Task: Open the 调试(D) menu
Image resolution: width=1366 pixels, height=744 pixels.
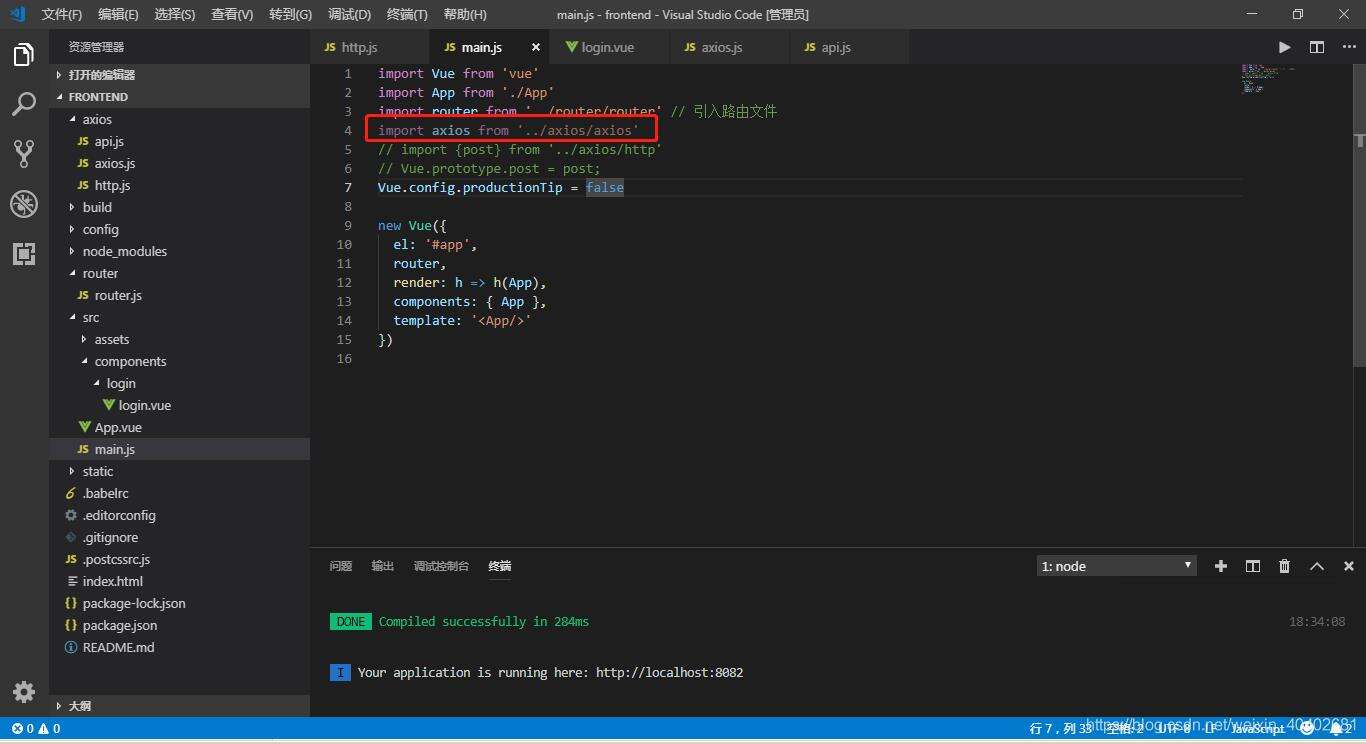Action: [349, 14]
